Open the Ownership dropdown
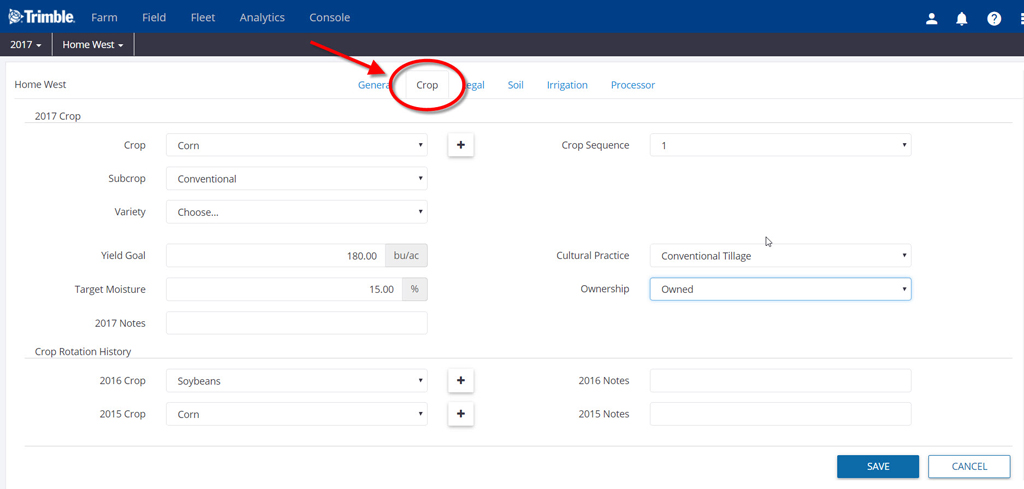 click(x=780, y=289)
